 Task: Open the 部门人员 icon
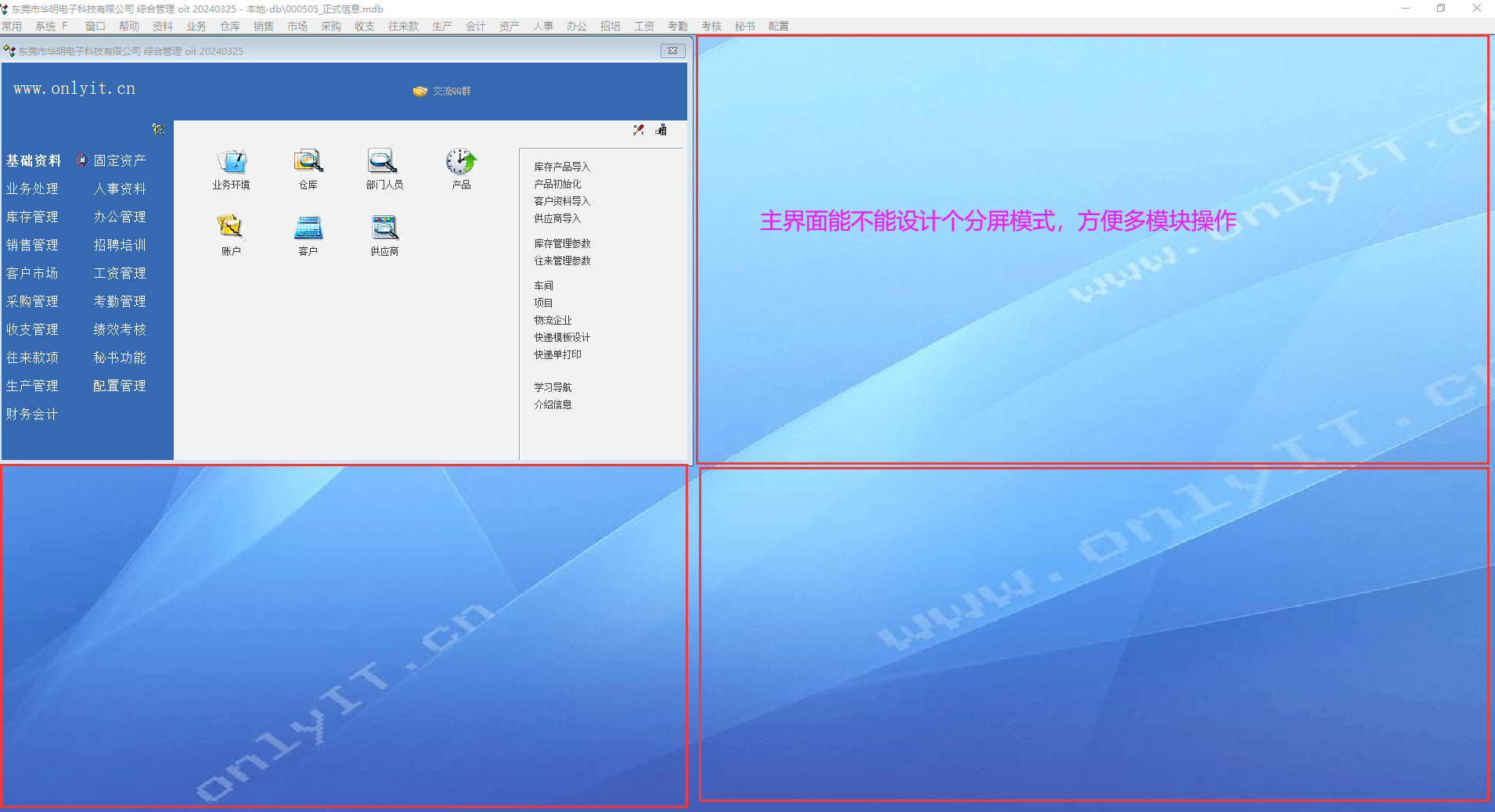[384, 162]
